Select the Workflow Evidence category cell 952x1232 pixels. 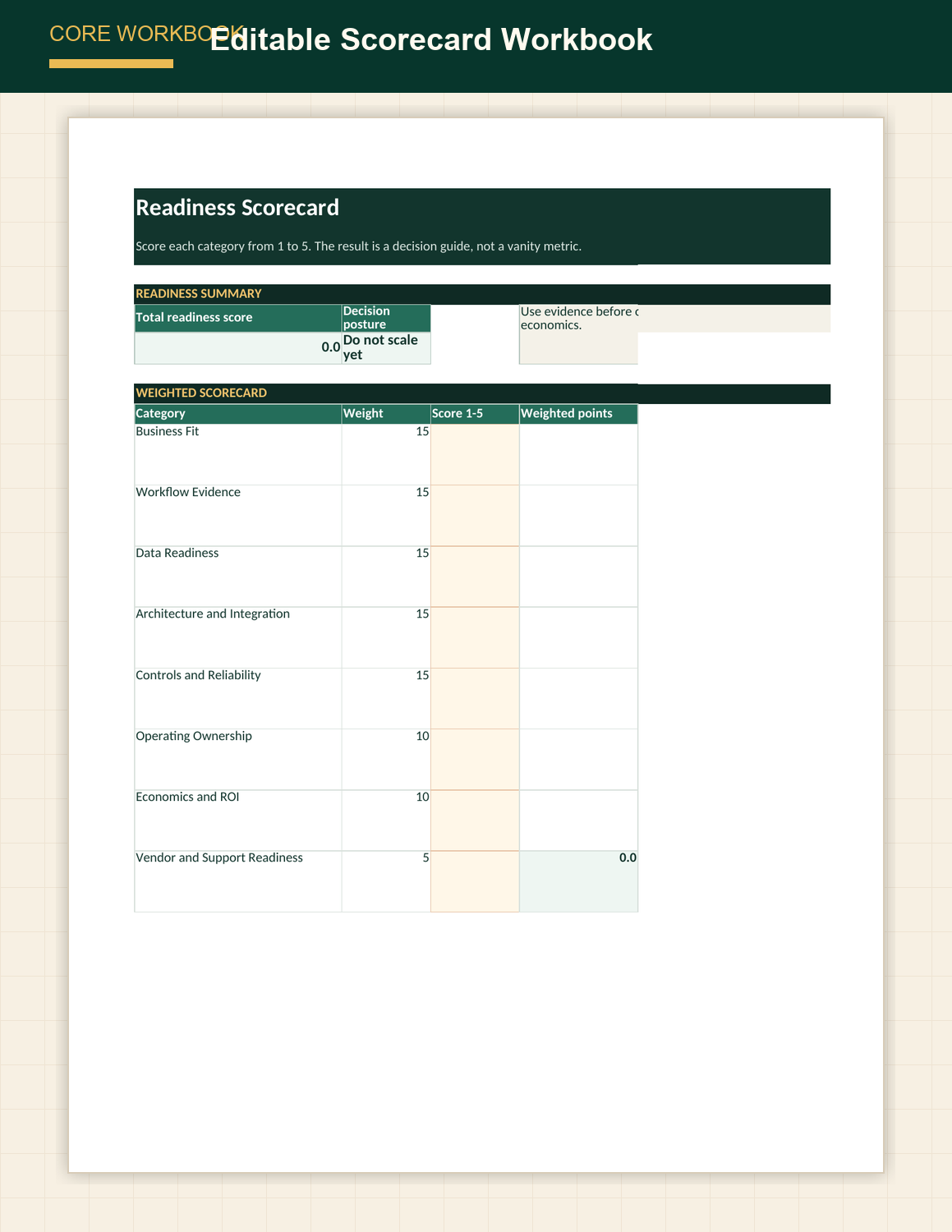pyautogui.click(x=238, y=515)
